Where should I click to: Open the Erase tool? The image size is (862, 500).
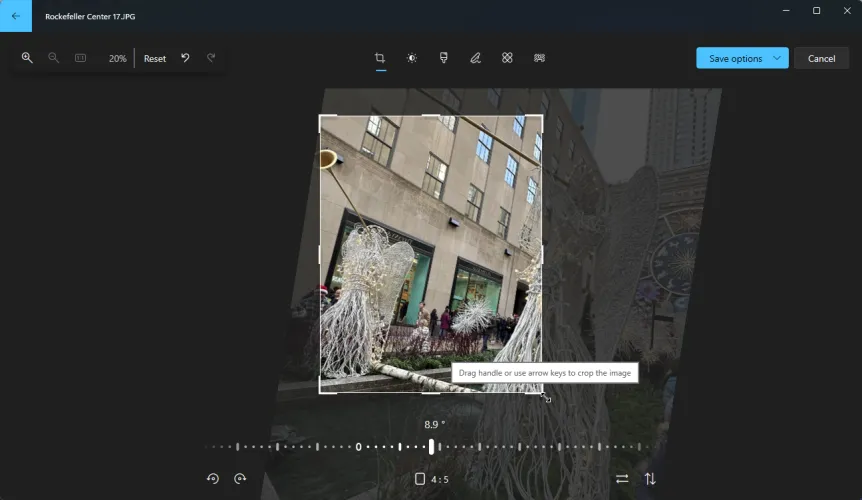(x=507, y=58)
